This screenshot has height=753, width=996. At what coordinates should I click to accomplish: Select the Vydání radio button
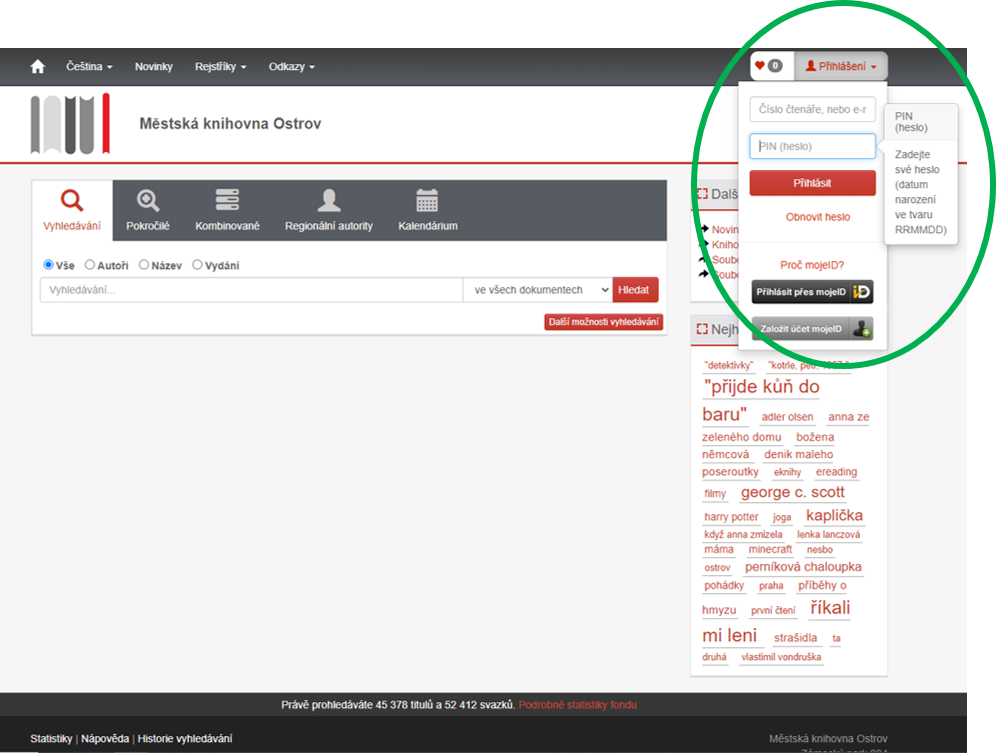click(x=197, y=265)
